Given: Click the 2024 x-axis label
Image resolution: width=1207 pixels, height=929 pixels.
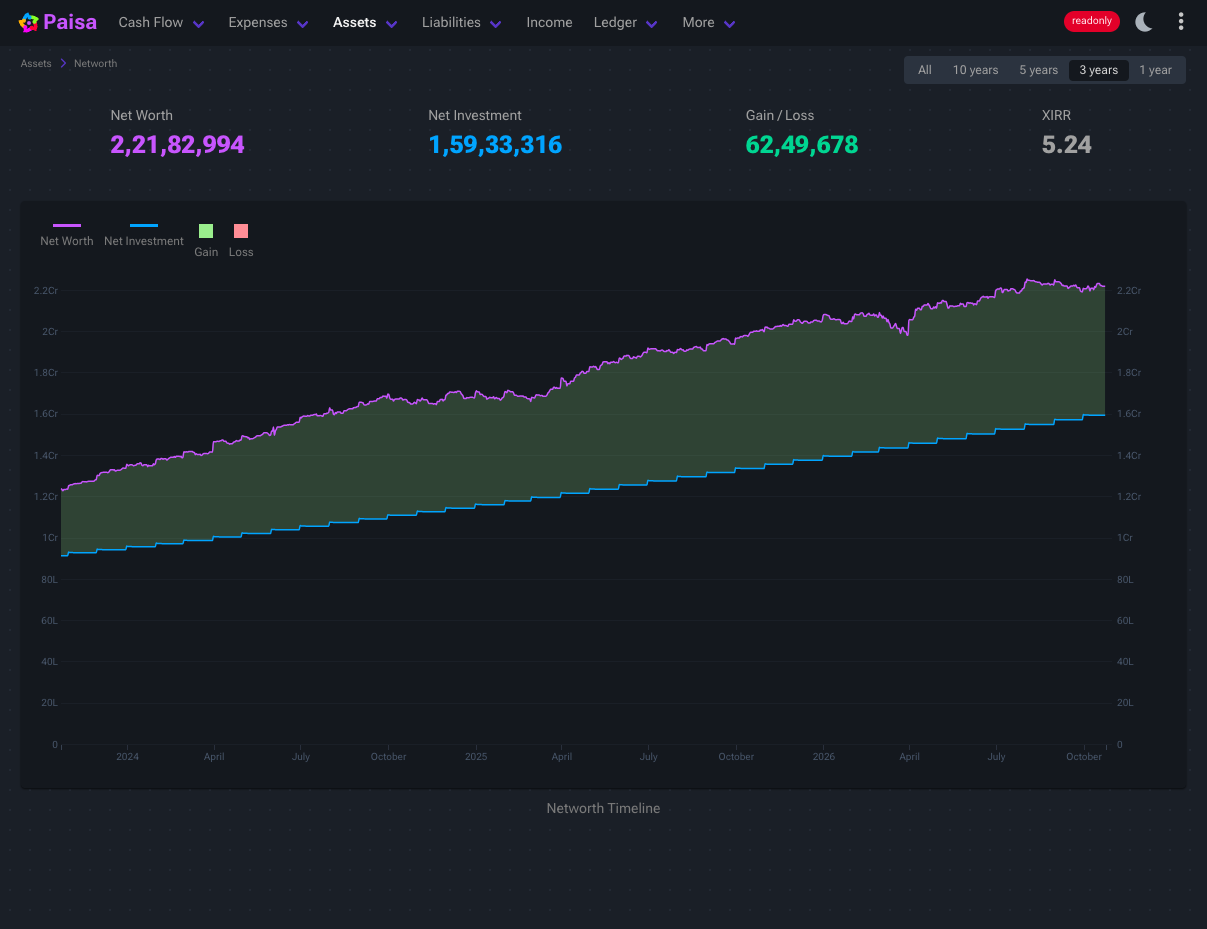Looking at the screenshot, I should tap(128, 757).
